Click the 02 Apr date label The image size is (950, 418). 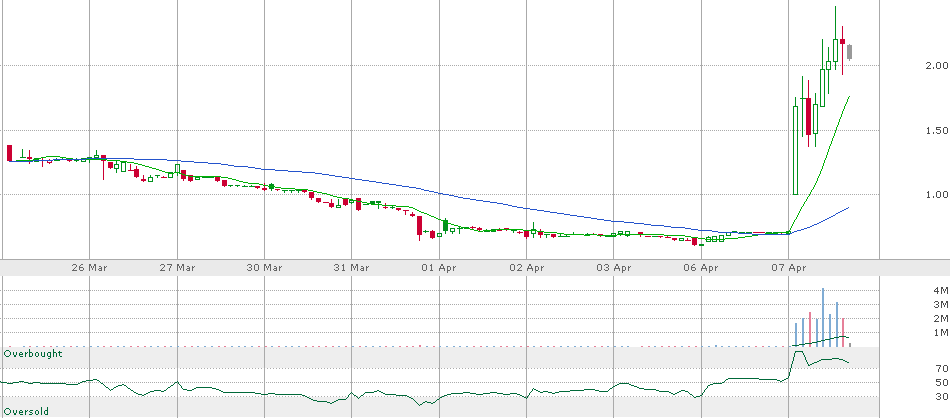pos(526,268)
